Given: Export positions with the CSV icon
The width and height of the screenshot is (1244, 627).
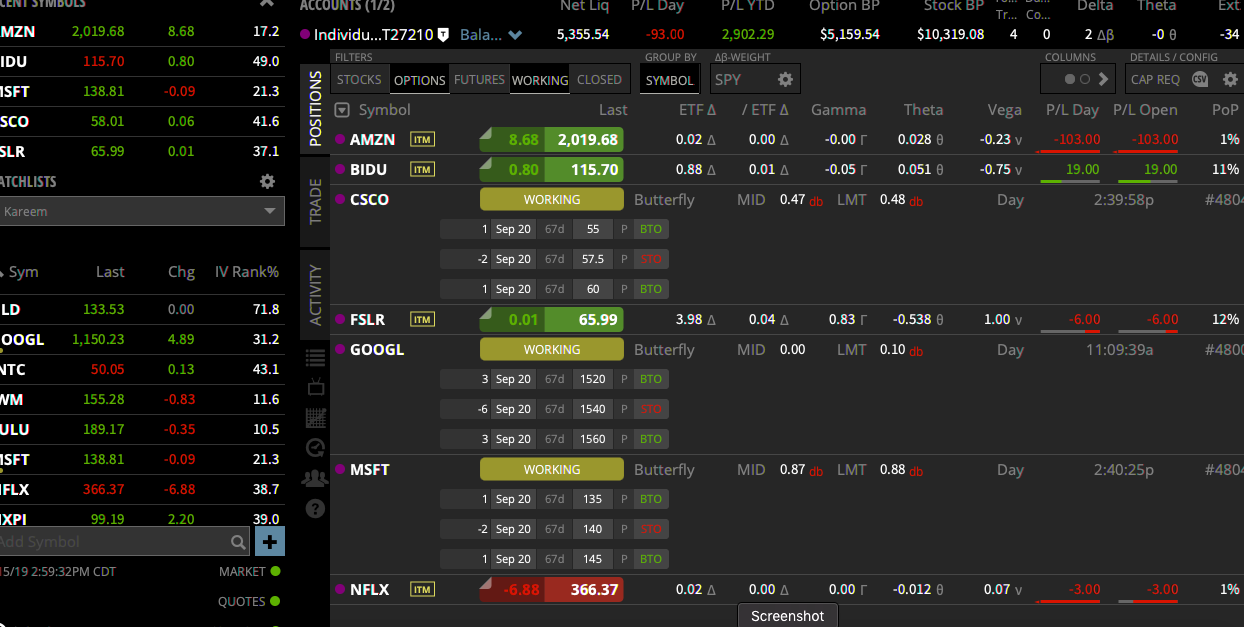Looking at the screenshot, I should coord(1200,79).
